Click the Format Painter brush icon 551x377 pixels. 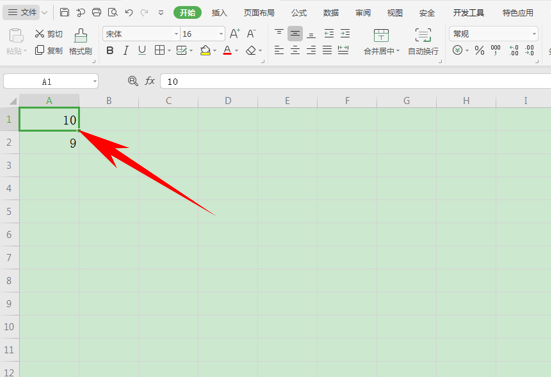click(80, 36)
